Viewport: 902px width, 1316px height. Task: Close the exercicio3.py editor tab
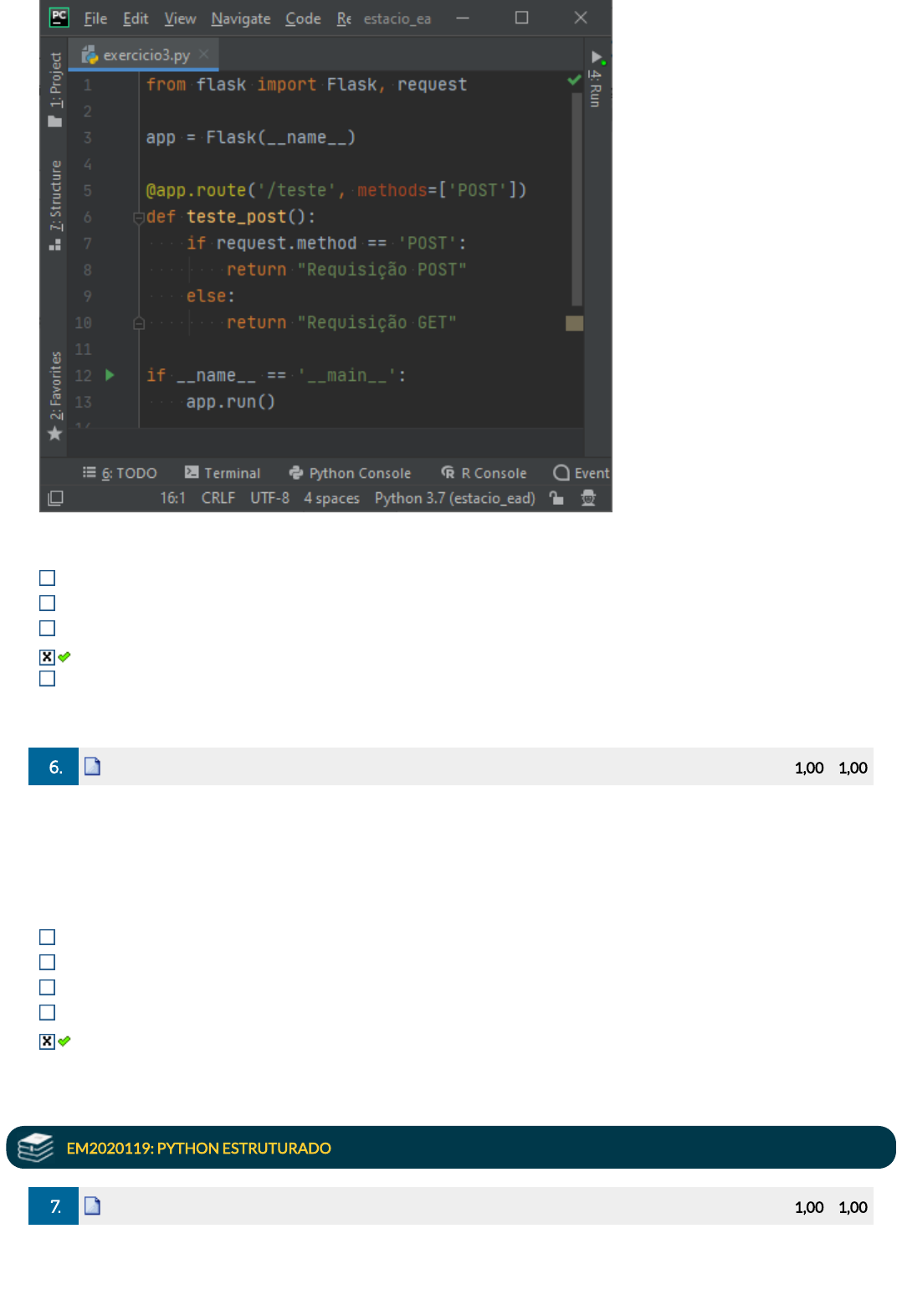pos(204,54)
